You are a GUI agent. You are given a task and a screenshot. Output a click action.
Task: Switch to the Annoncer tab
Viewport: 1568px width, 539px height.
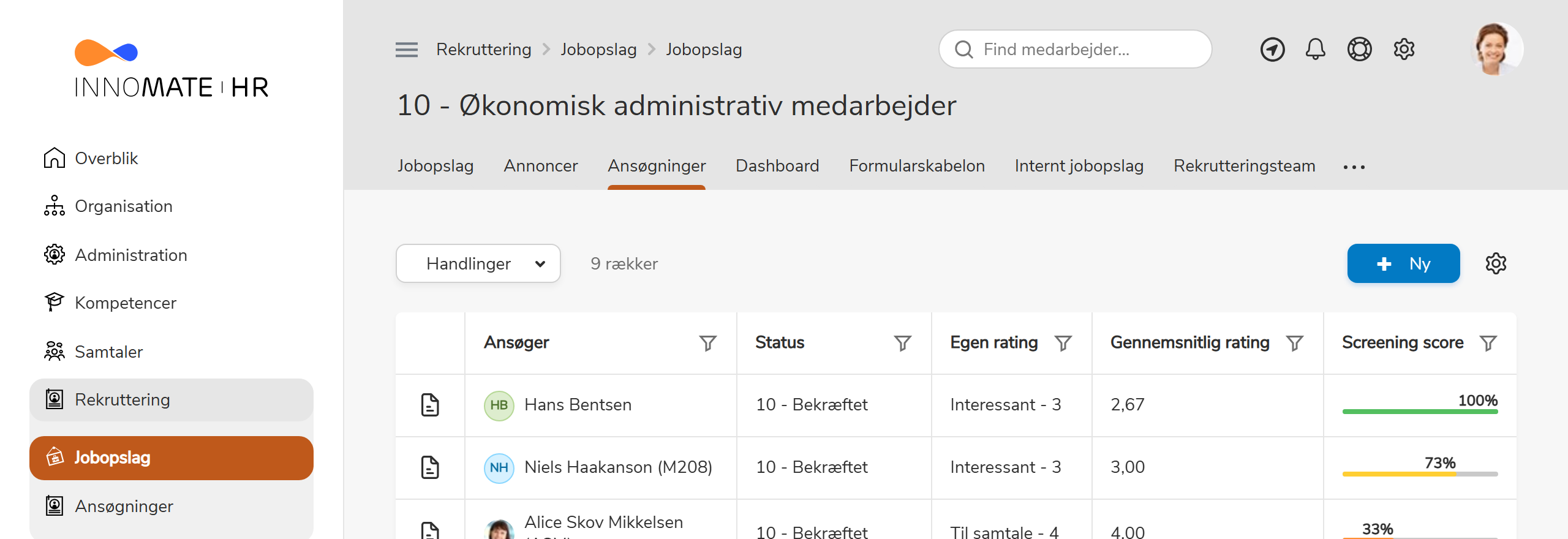pyautogui.click(x=541, y=166)
